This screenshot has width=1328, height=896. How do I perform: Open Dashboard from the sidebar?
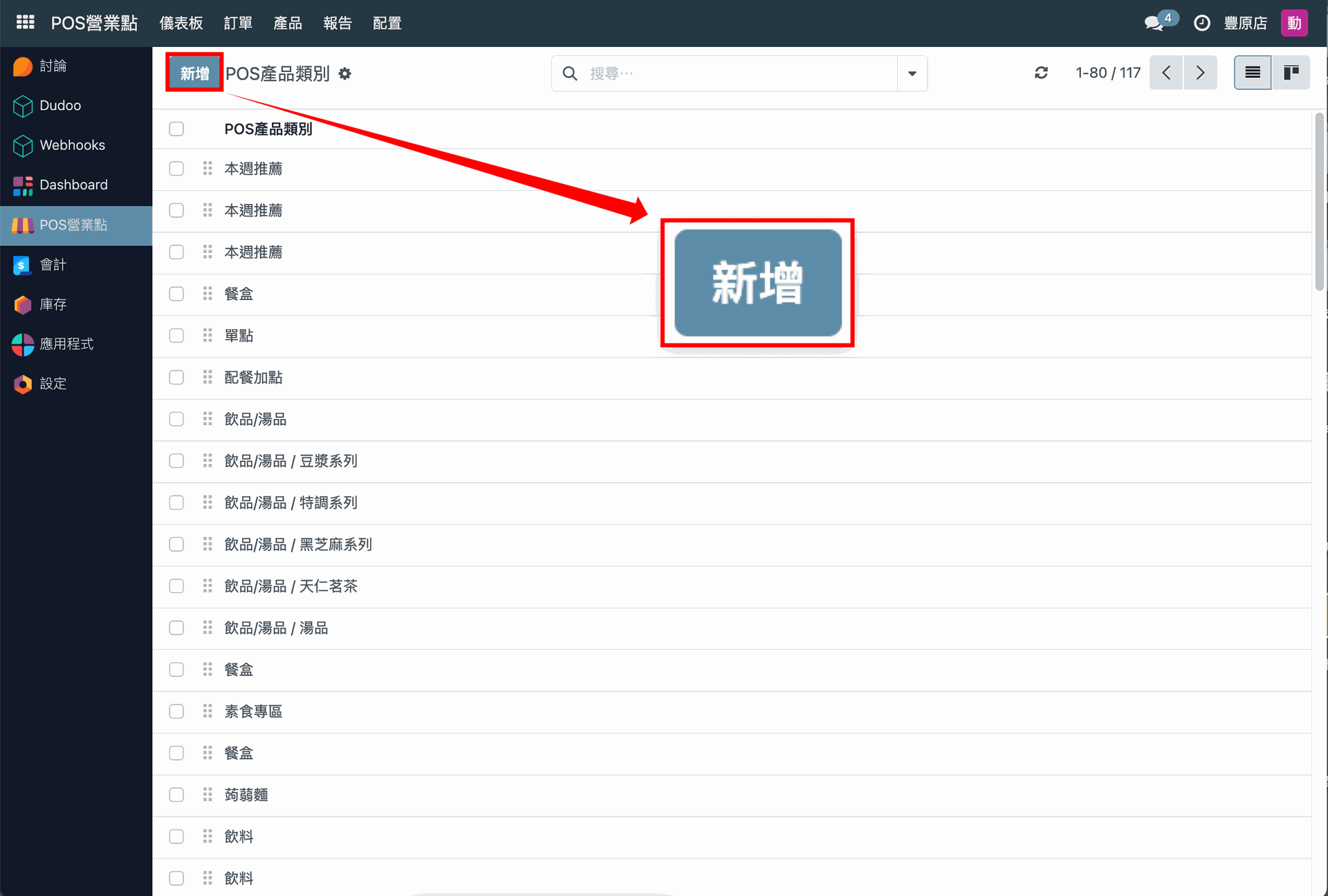tap(76, 185)
